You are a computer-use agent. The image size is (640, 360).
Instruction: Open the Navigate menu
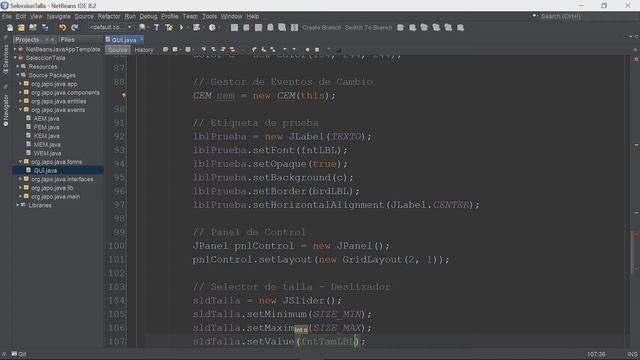tap(58, 16)
